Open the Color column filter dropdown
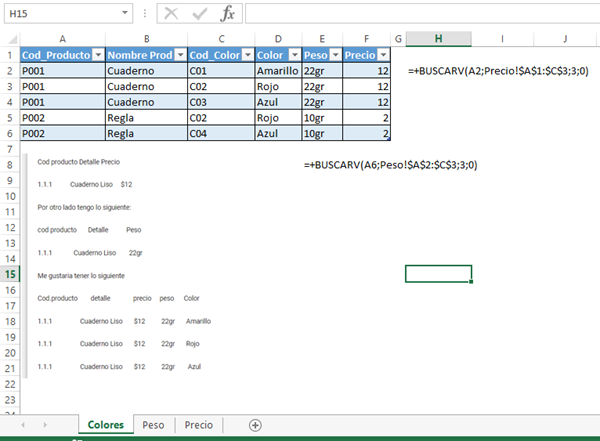 294,55
